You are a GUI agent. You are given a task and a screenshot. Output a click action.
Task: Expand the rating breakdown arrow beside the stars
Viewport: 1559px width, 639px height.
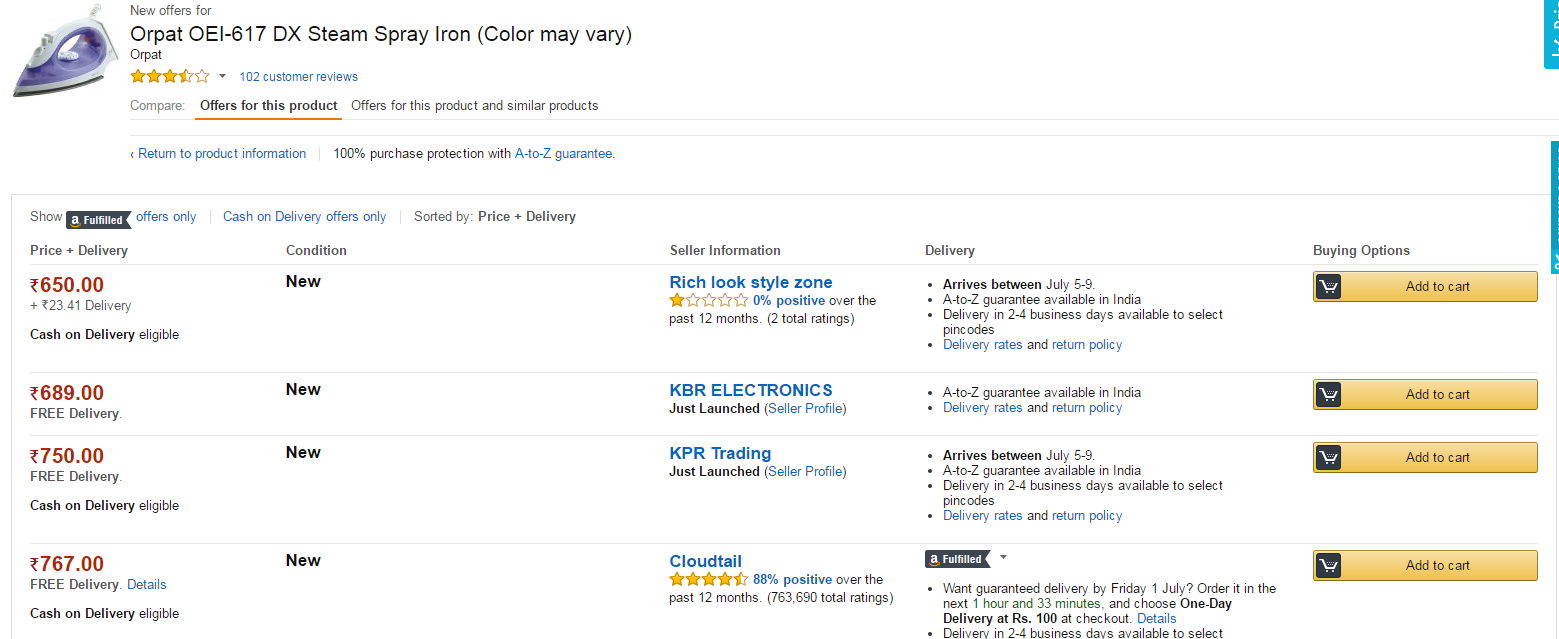(222, 77)
